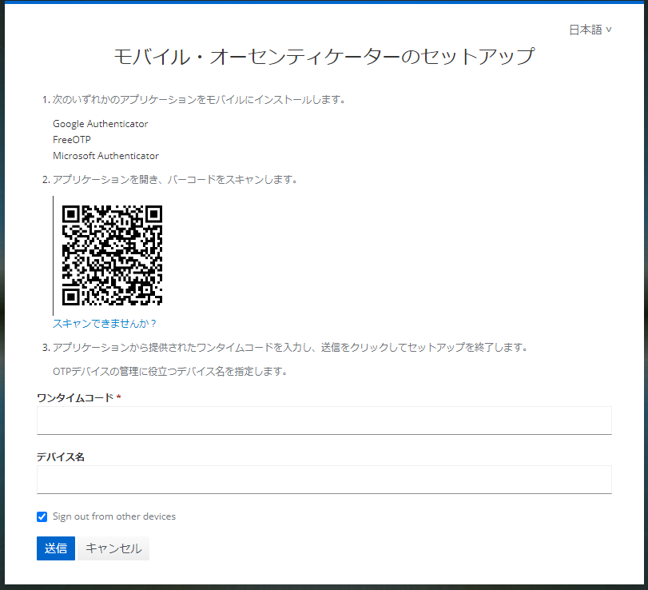Click the デバイス名 field label
648x590 pixels.
(x=60, y=457)
